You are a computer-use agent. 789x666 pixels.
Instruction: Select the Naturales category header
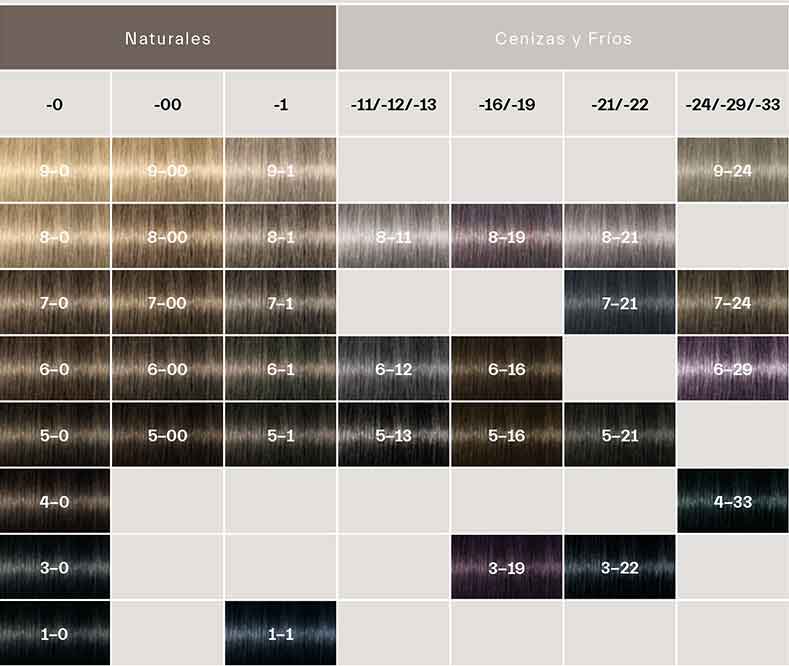[x=168, y=38]
